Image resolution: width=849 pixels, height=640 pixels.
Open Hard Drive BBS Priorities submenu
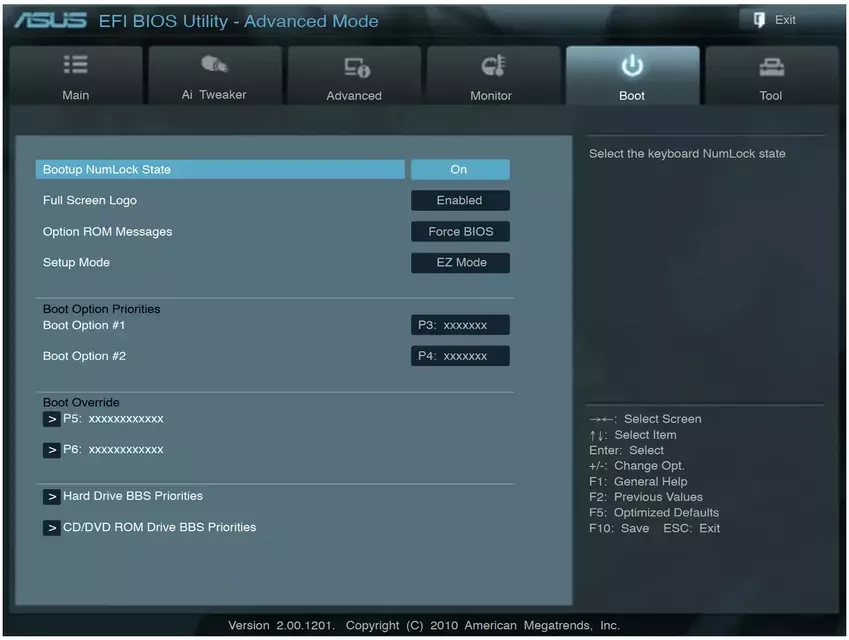(133, 496)
